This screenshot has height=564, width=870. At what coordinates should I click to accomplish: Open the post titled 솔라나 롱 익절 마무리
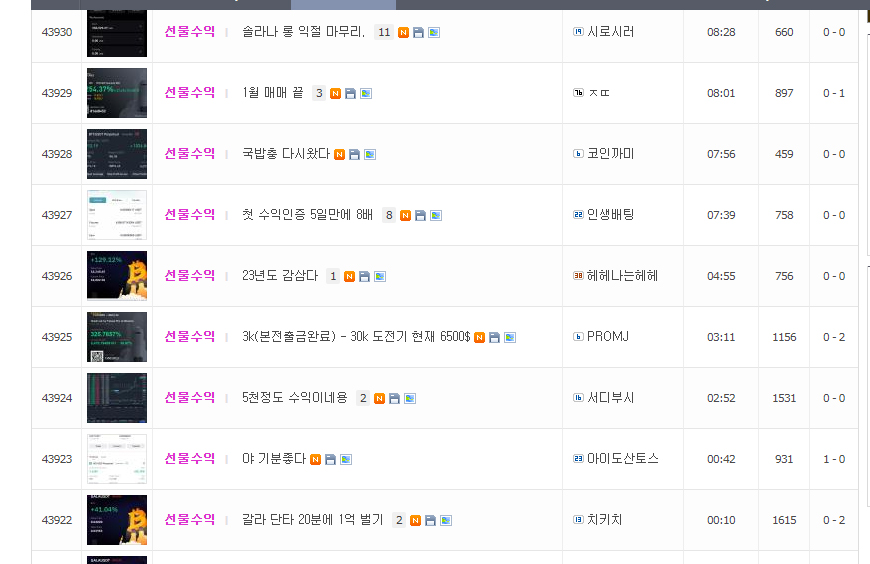pos(304,32)
